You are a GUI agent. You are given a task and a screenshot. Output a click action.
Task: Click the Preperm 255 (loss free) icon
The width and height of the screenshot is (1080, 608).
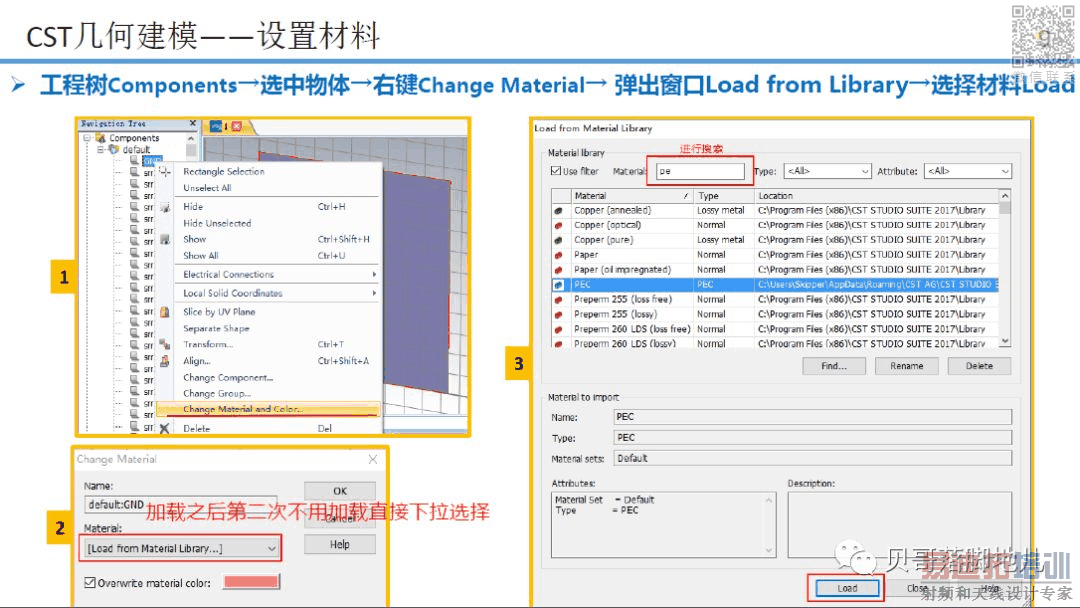pyautogui.click(x=558, y=300)
